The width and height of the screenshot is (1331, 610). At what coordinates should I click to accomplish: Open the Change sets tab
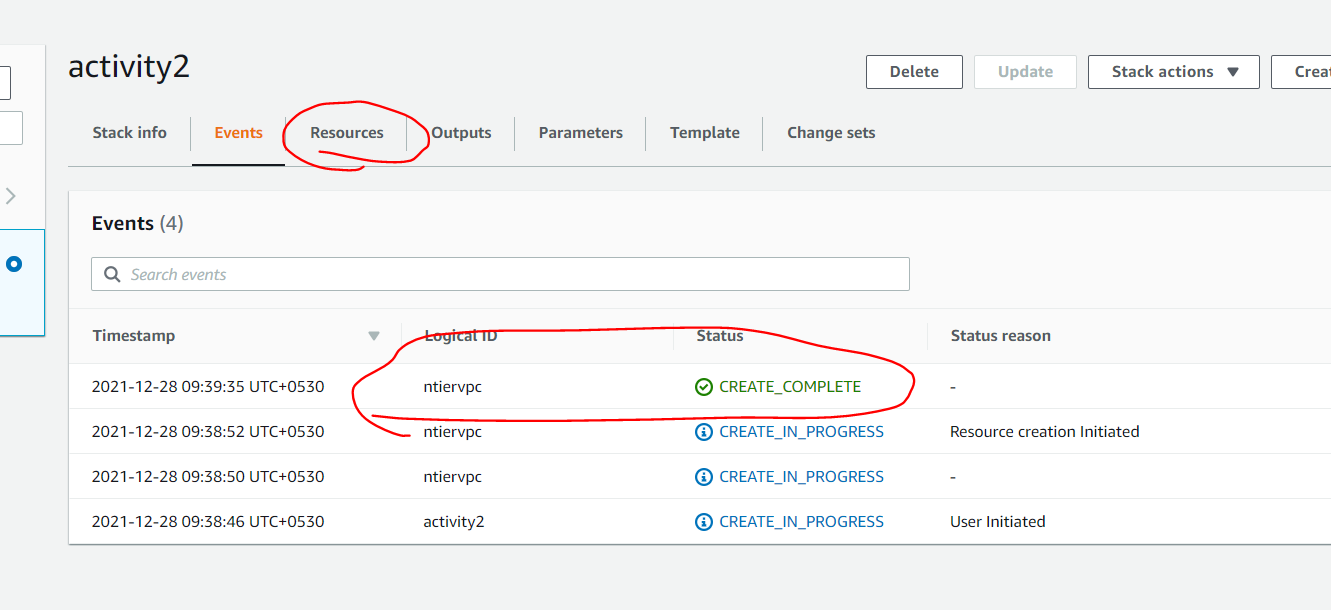pos(830,133)
